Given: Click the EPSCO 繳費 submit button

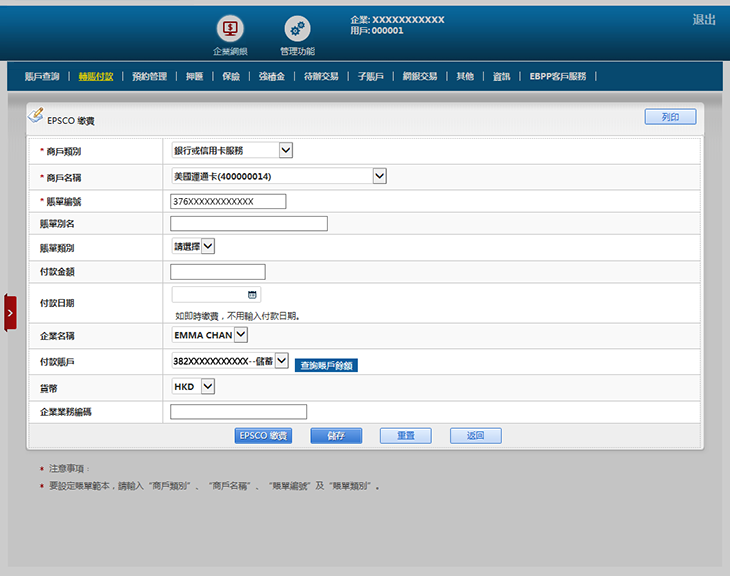Looking at the screenshot, I should tap(264, 436).
